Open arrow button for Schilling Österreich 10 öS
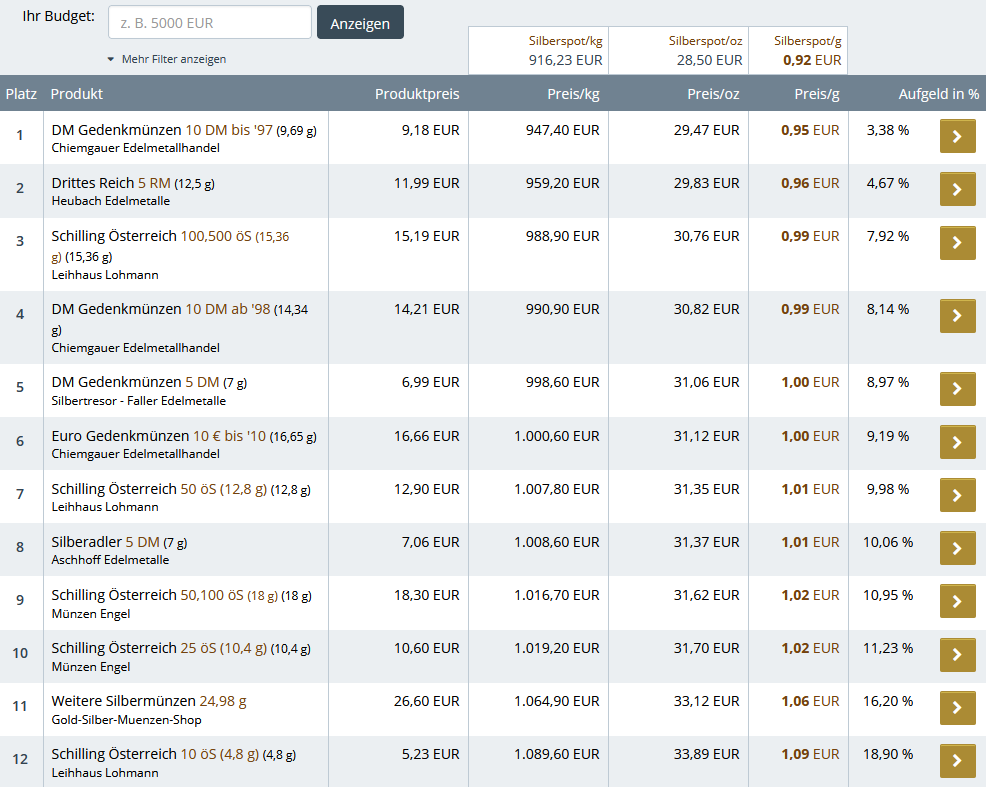This screenshot has height=787, width=986. point(957,761)
